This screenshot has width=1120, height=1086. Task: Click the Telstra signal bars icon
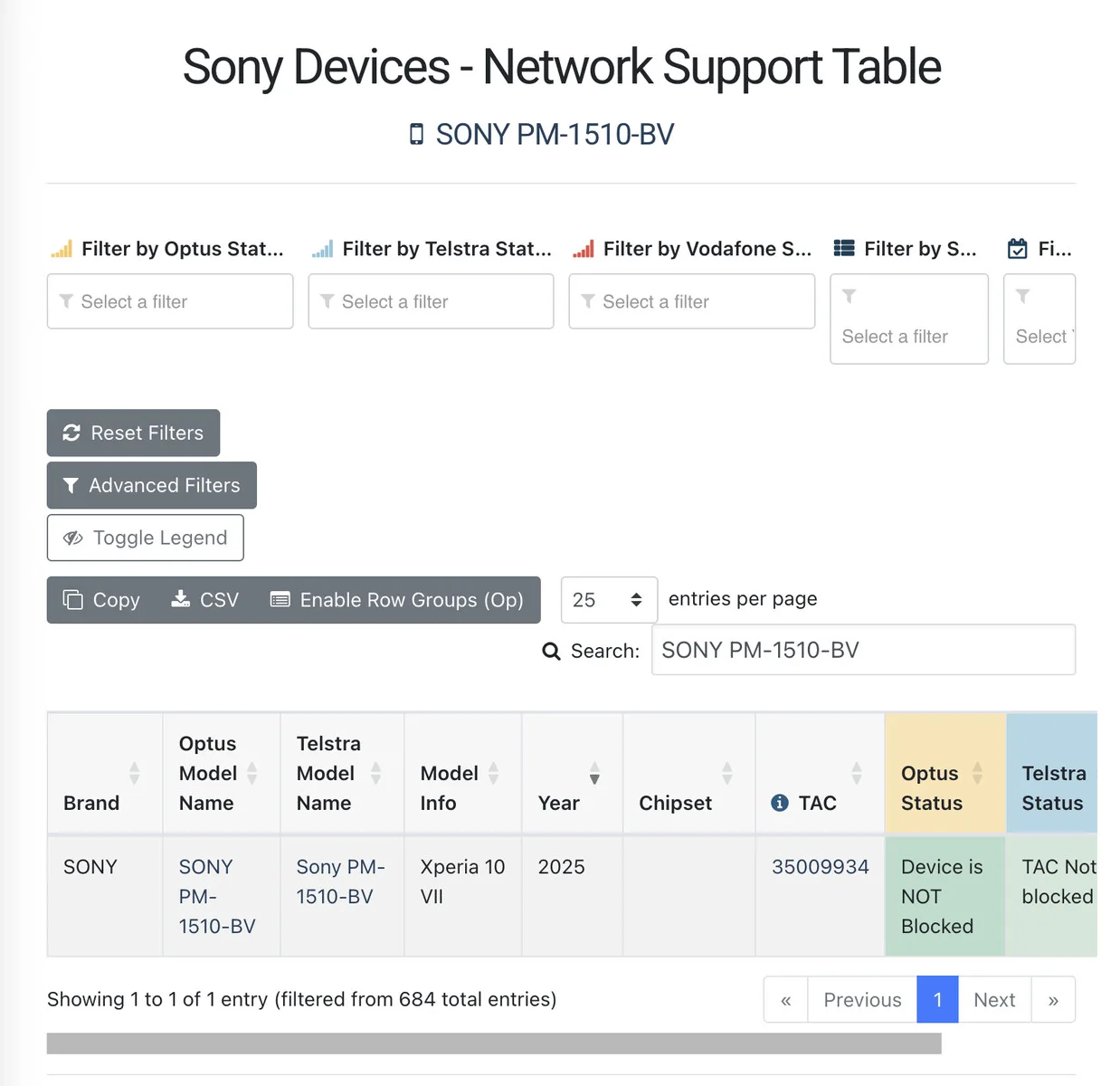322,249
